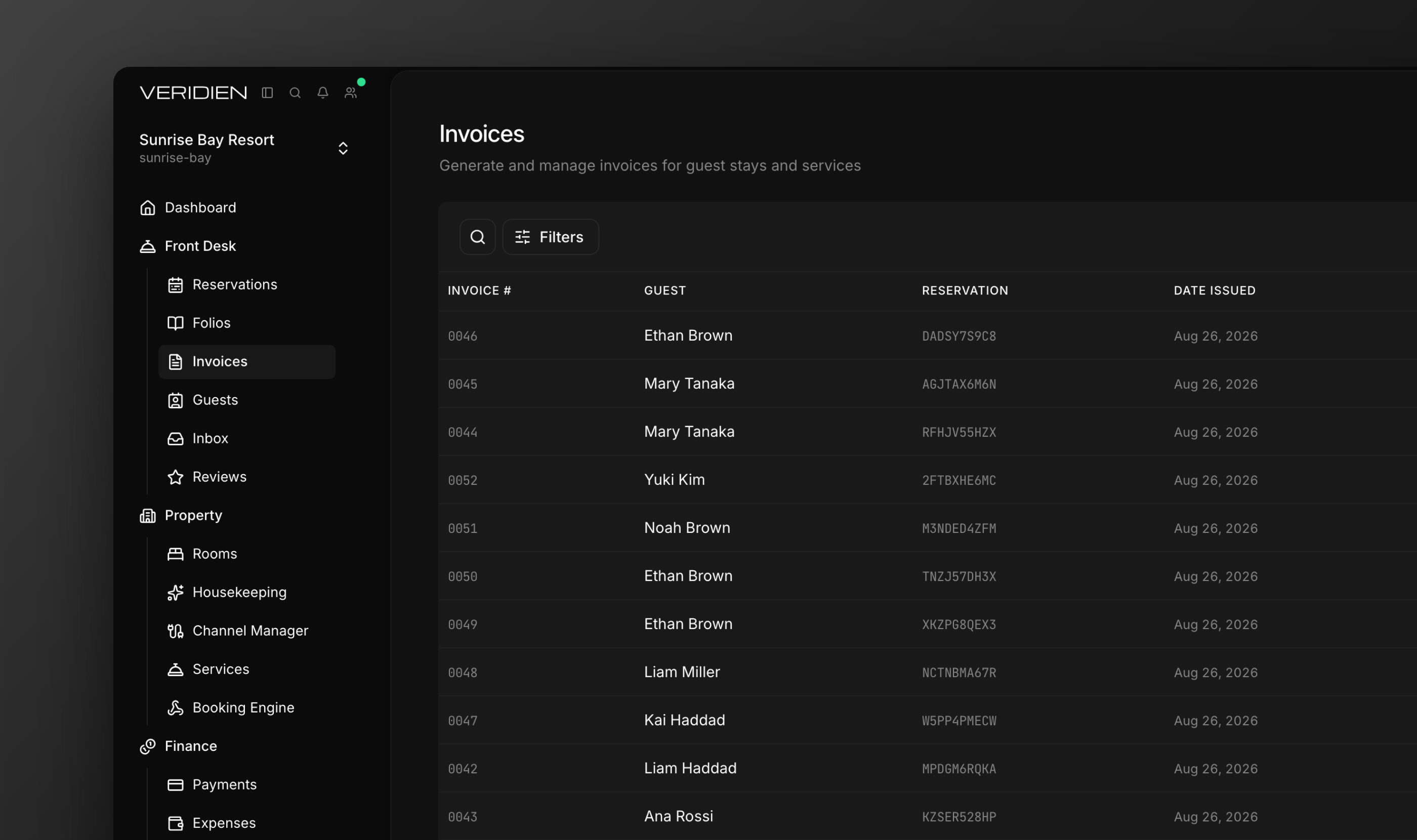Go to Dashboard

(x=200, y=208)
